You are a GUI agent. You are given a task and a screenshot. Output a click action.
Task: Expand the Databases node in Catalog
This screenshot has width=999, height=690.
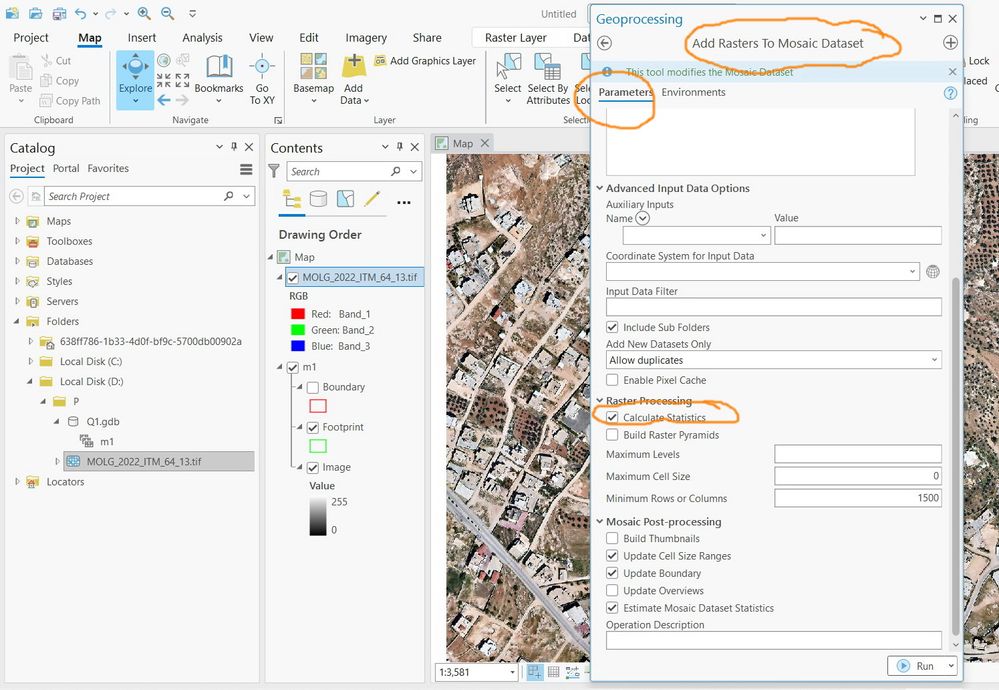[x=17, y=261]
